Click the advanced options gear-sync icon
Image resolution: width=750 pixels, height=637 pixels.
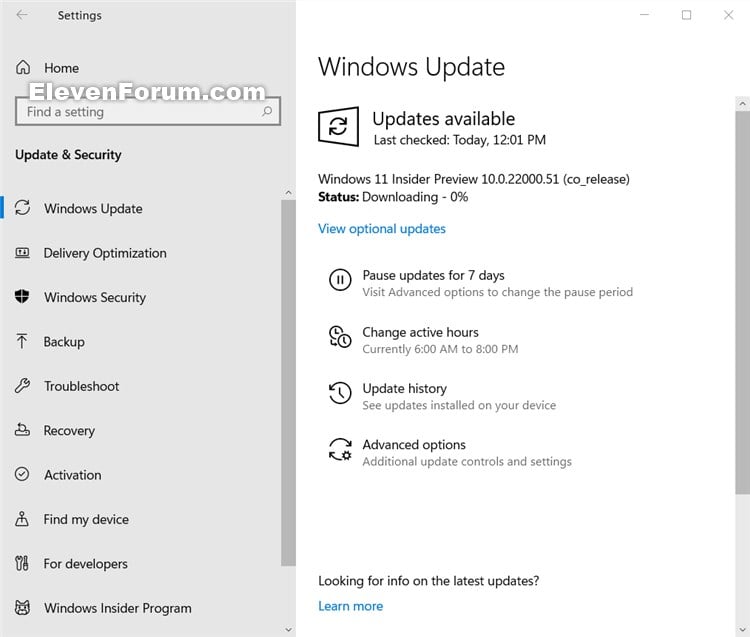340,450
